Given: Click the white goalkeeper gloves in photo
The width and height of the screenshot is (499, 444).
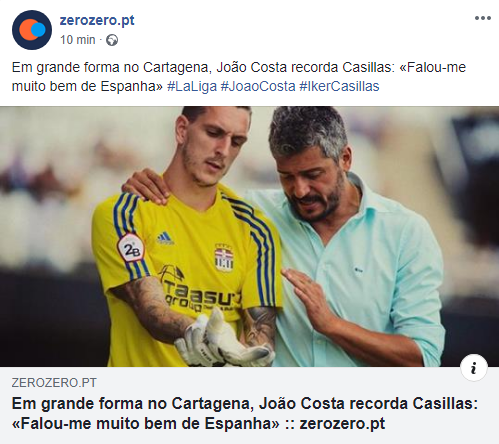Looking at the screenshot, I should 224,341.
